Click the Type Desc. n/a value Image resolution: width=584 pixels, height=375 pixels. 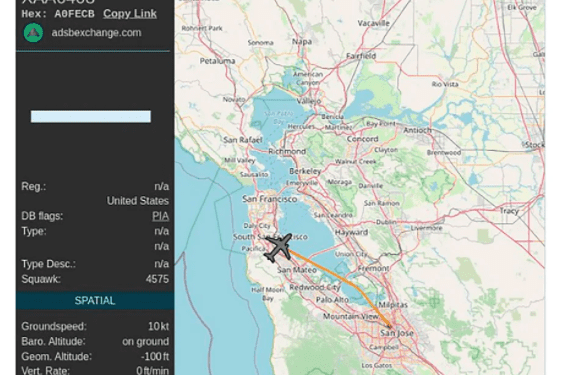click(162, 264)
